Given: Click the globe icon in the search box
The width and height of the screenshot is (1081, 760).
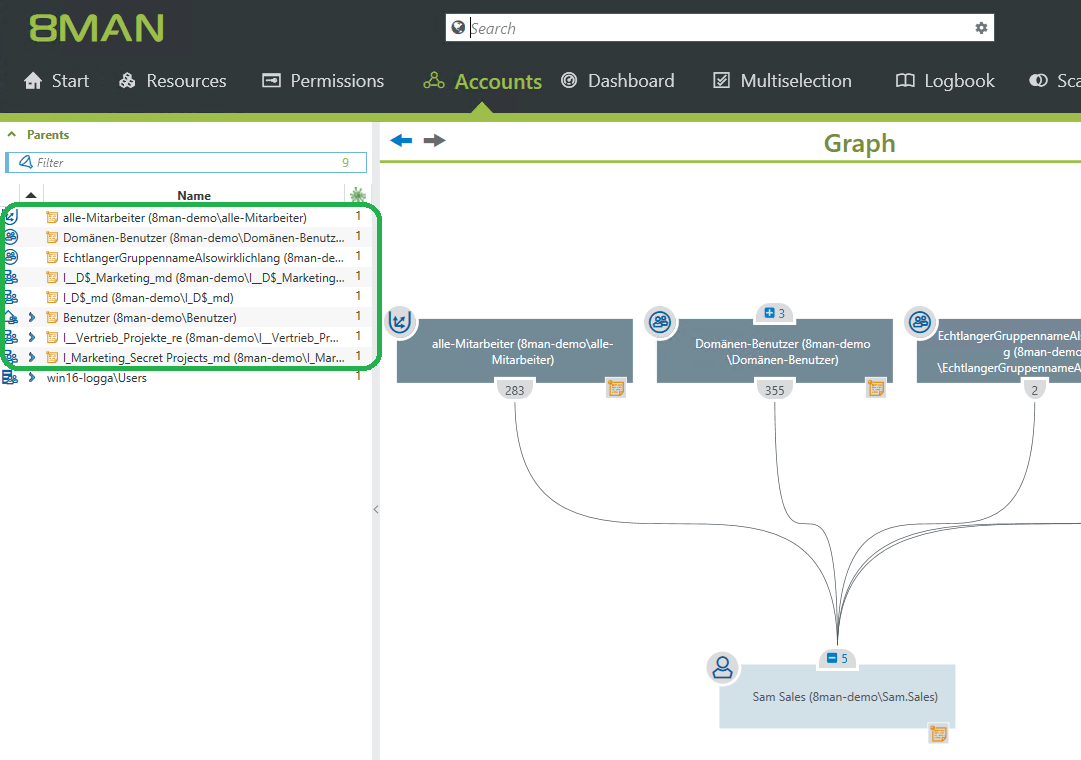Looking at the screenshot, I should tap(458, 28).
